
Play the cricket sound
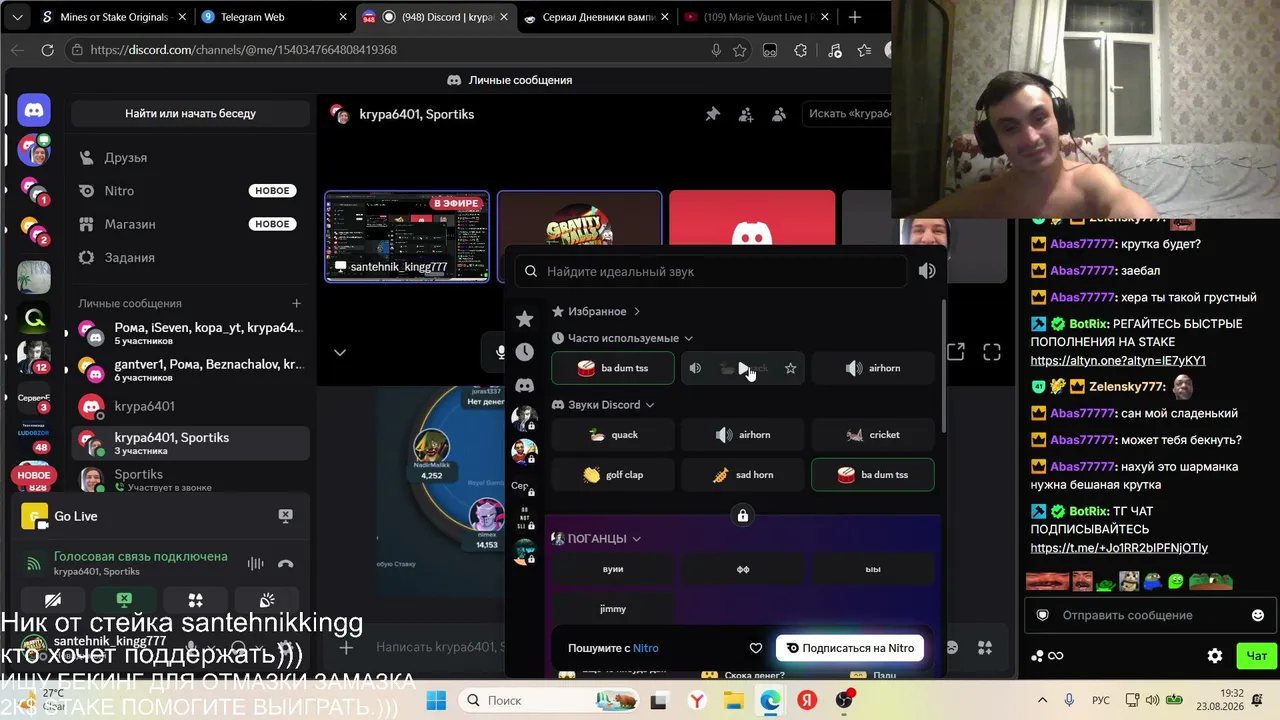[x=873, y=435]
